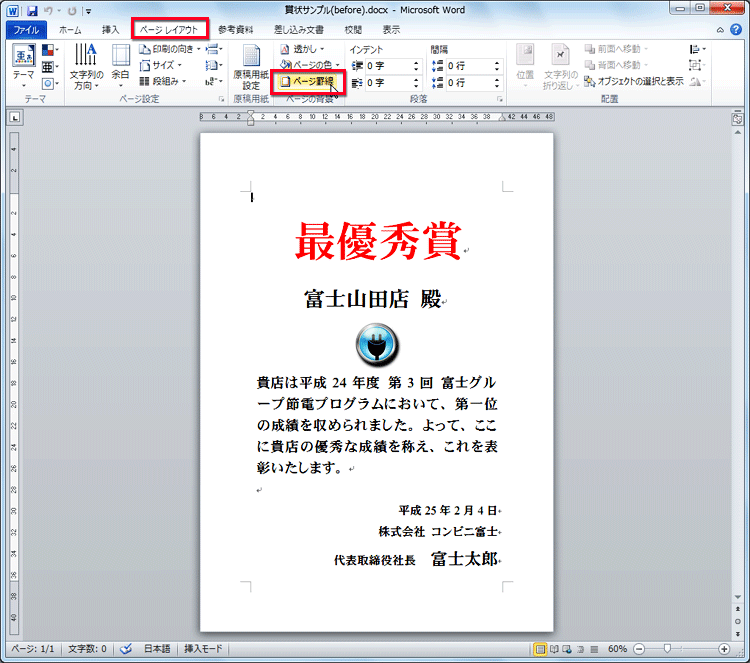The width and height of the screenshot is (750, 663).
Task: Click 背面へ移動 send backward
Action: coord(616,65)
